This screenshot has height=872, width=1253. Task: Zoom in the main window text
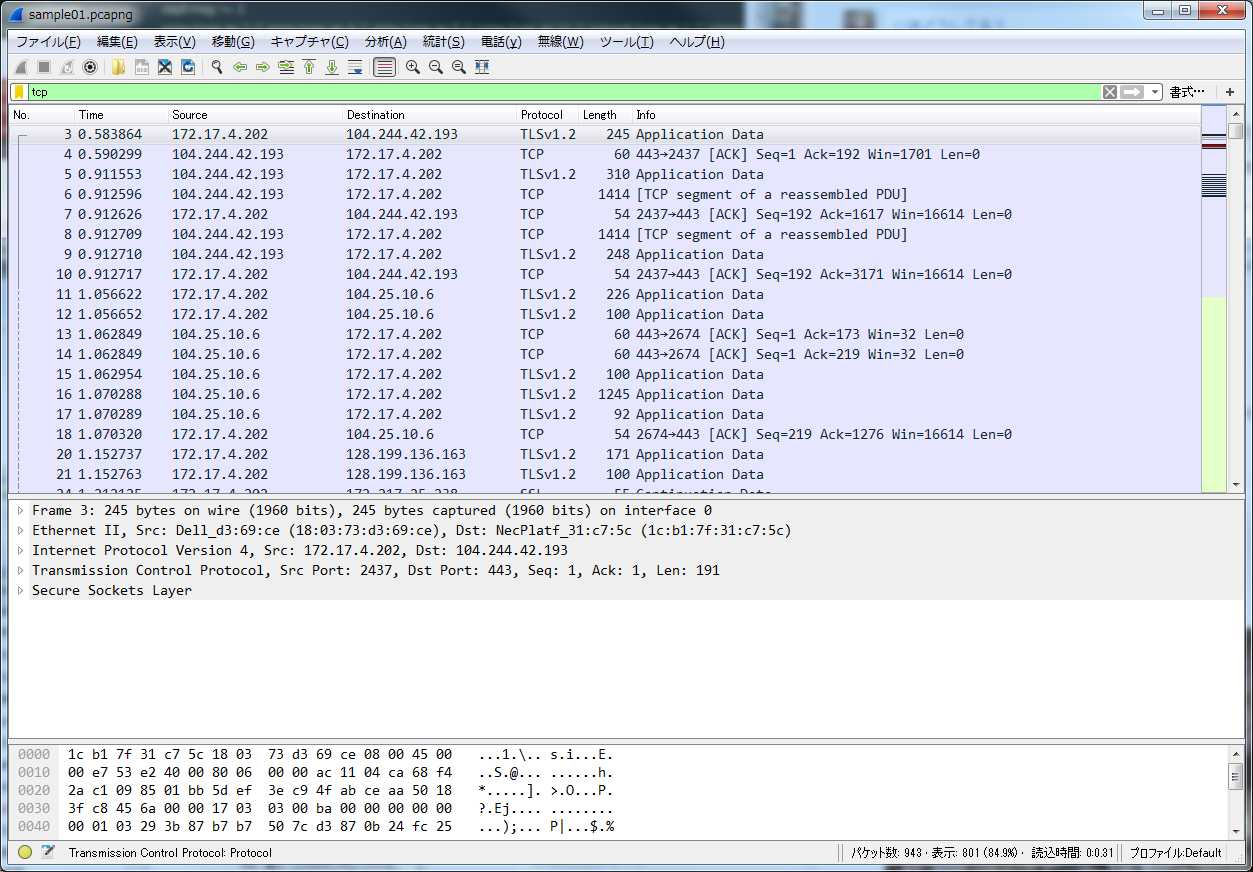(x=412, y=67)
